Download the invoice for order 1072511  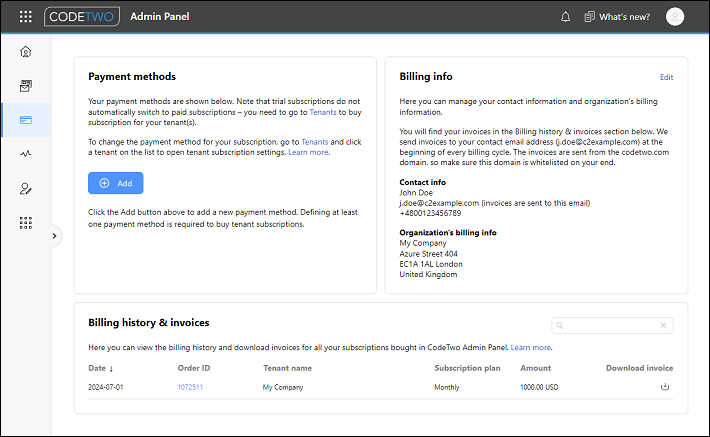tap(665, 386)
